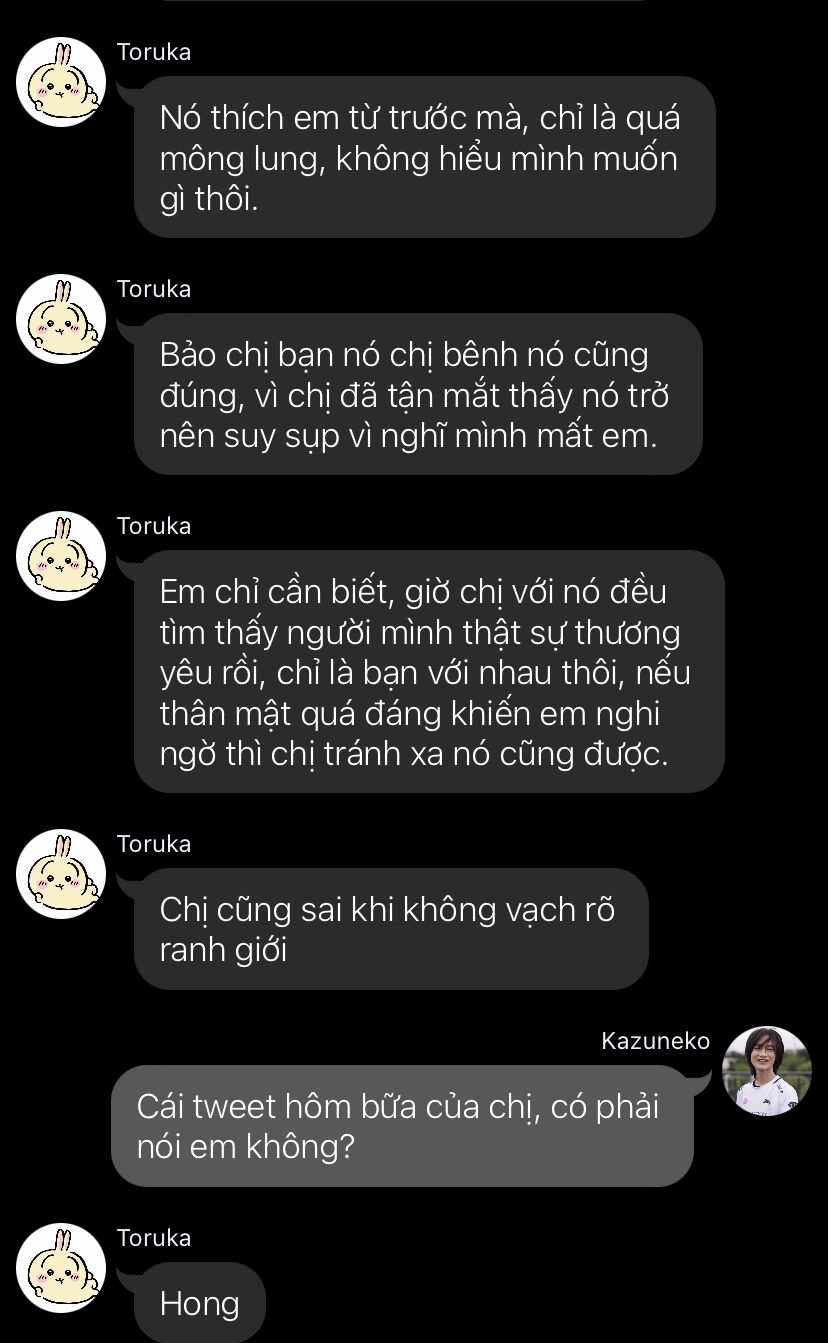
Task: Tap Toruka's name above the 'Hong' reply
Action: (154, 1238)
